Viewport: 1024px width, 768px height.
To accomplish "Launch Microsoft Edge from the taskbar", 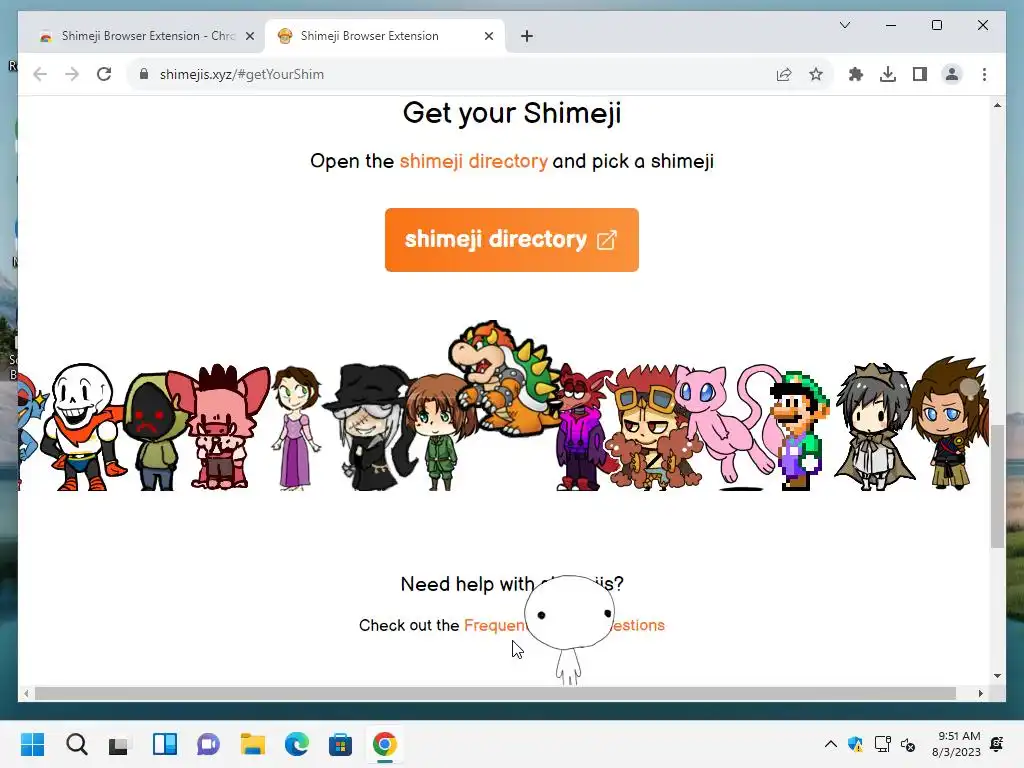I will point(296,744).
